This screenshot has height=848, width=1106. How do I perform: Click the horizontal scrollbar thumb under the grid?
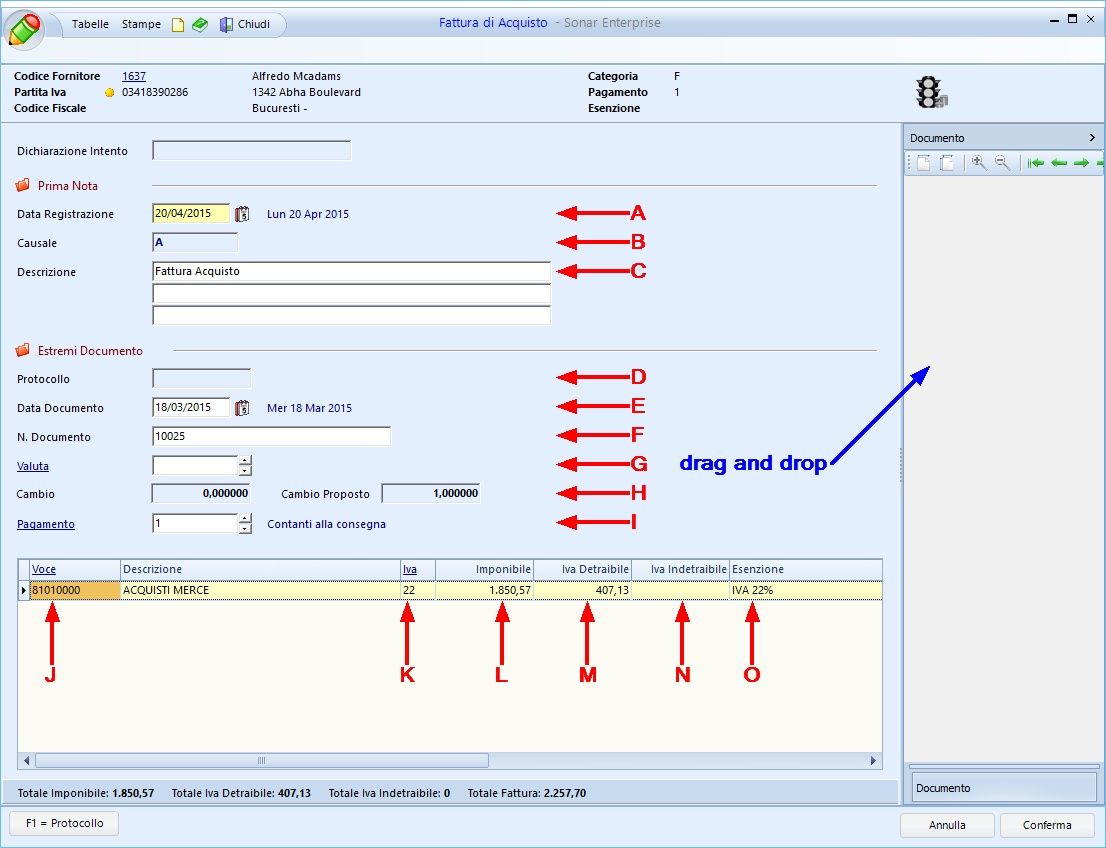pos(262,760)
